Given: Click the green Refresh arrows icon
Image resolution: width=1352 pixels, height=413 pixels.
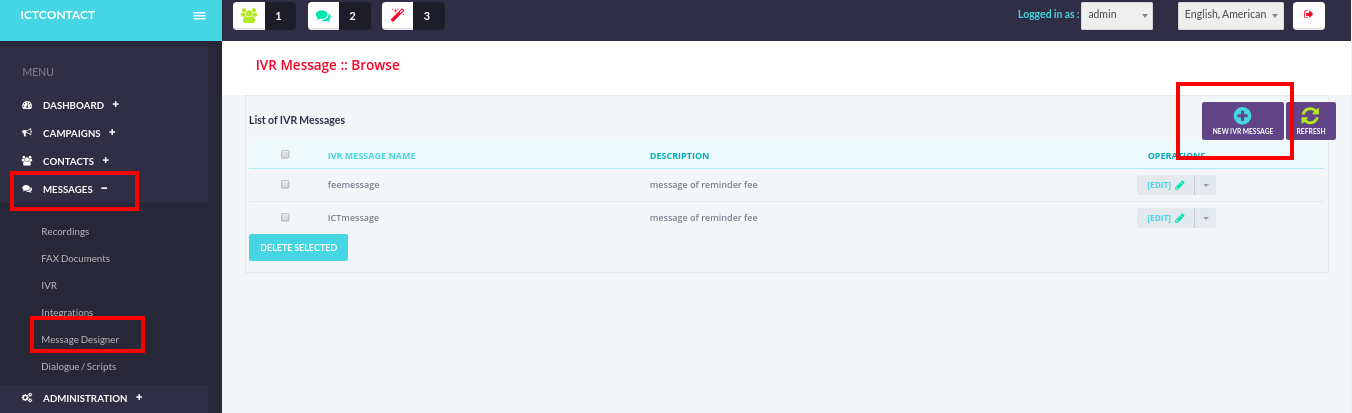Looking at the screenshot, I should pyautogui.click(x=1311, y=116).
